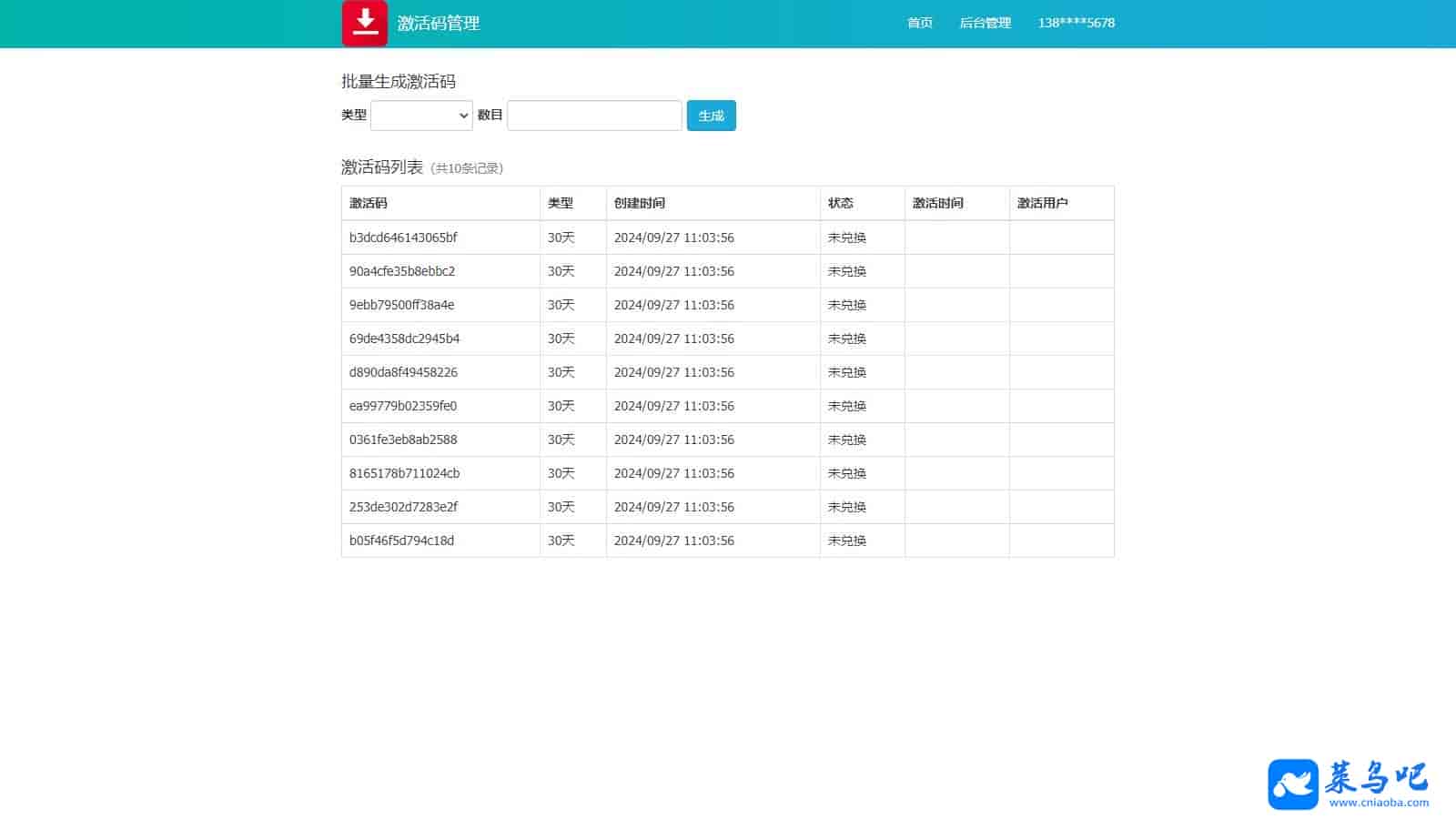Select the activation code b3dcd646143065bf
The height and width of the screenshot is (819, 1456).
[403, 238]
